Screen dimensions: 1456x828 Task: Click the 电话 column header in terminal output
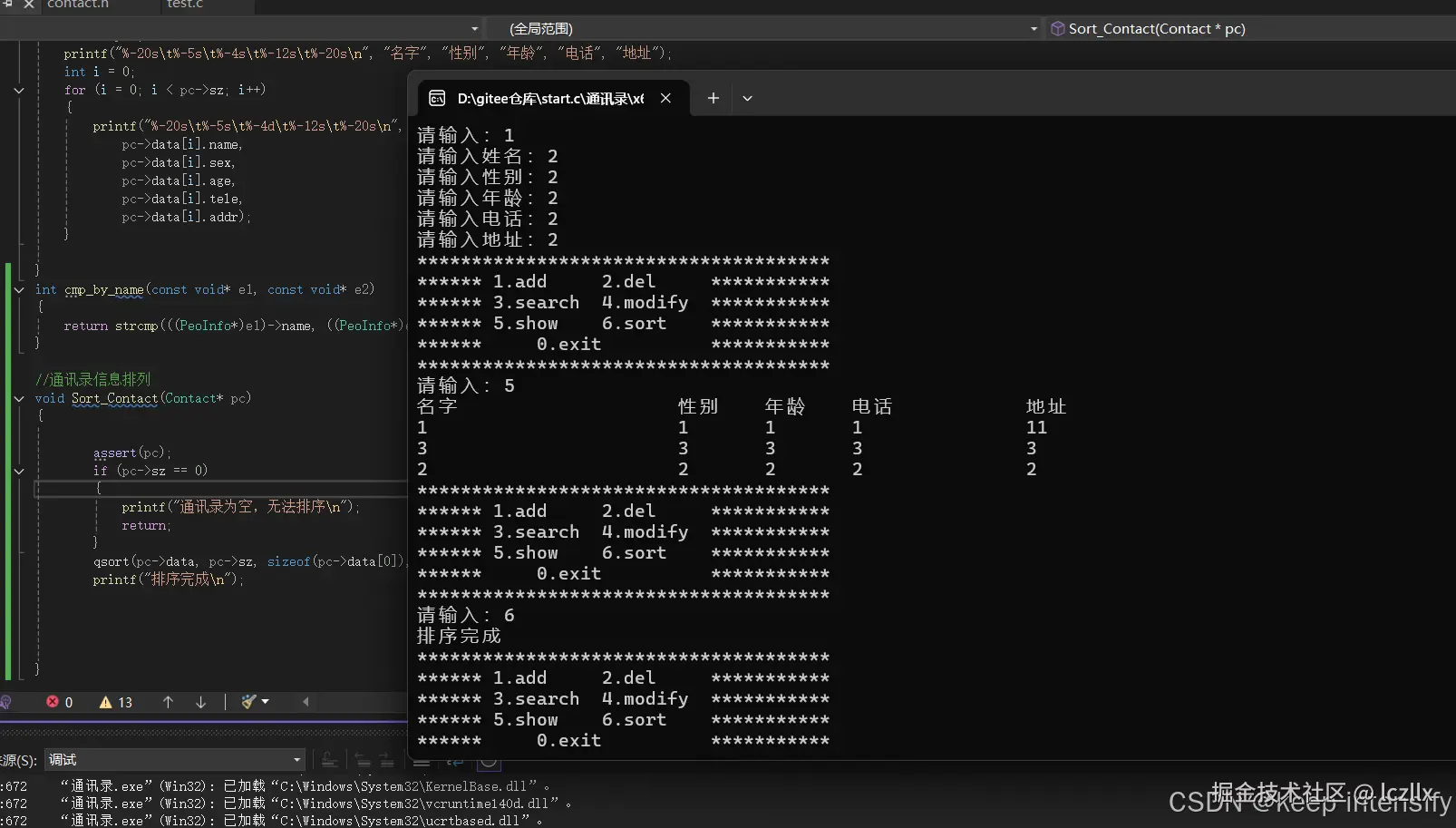coord(872,406)
